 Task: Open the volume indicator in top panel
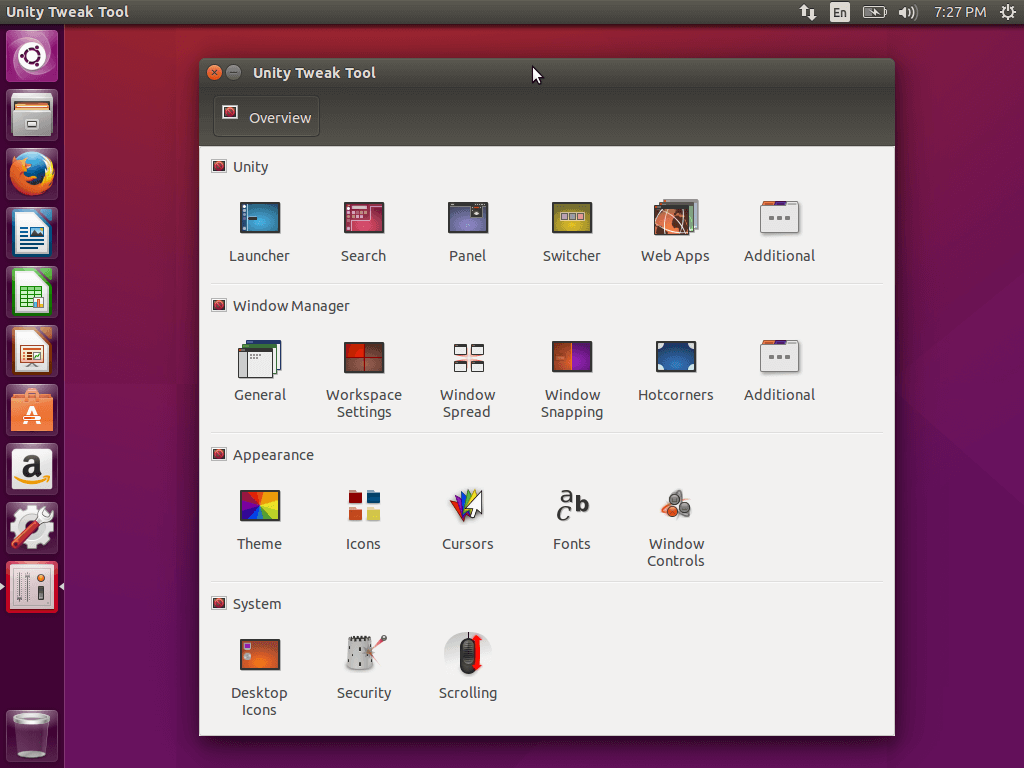point(907,12)
